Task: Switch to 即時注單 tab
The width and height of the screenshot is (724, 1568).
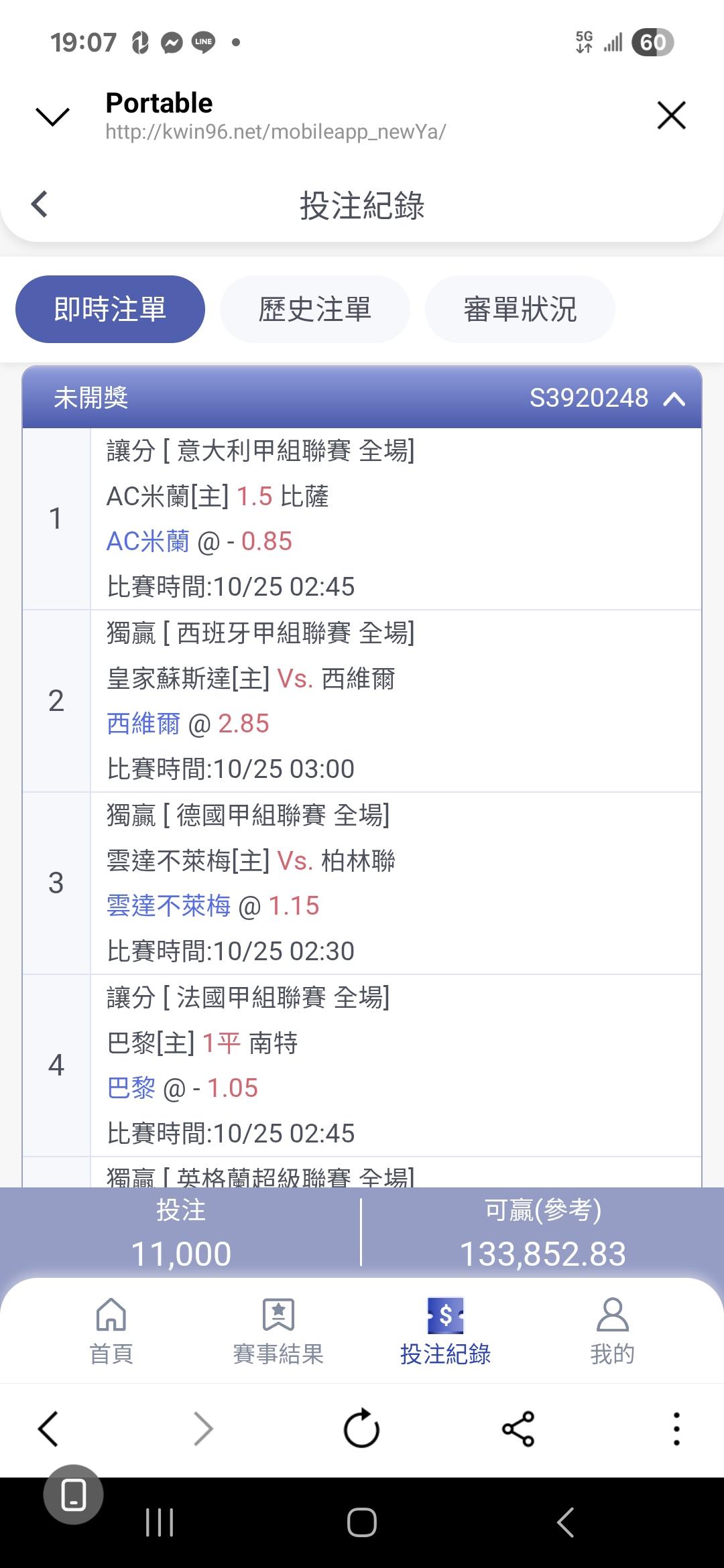Action: (x=110, y=309)
